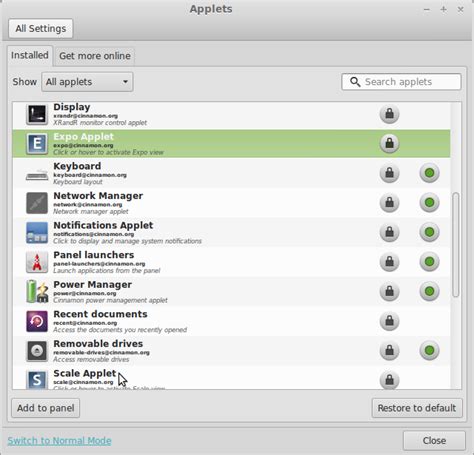Image resolution: width=474 pixels, height=455 pixels.
Task: Click 'Cinnamon power management applet' description
Action: point(110,300)
